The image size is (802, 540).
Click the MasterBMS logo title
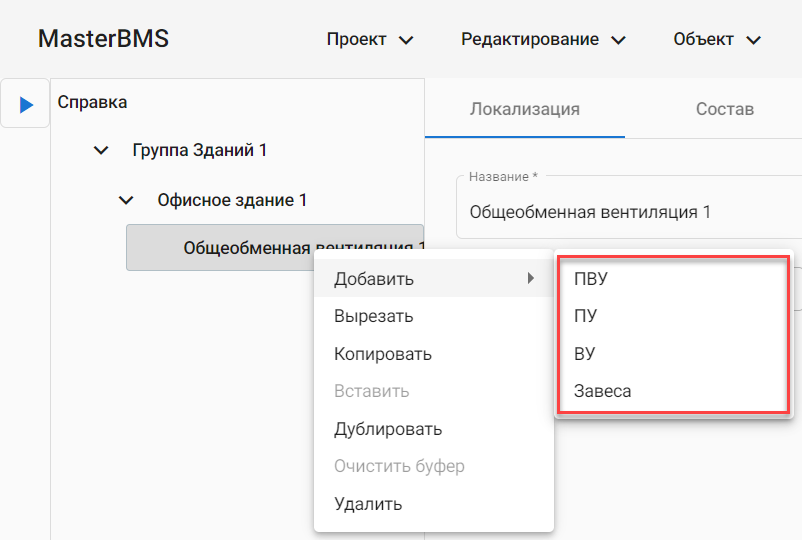(x=103, y=40)
